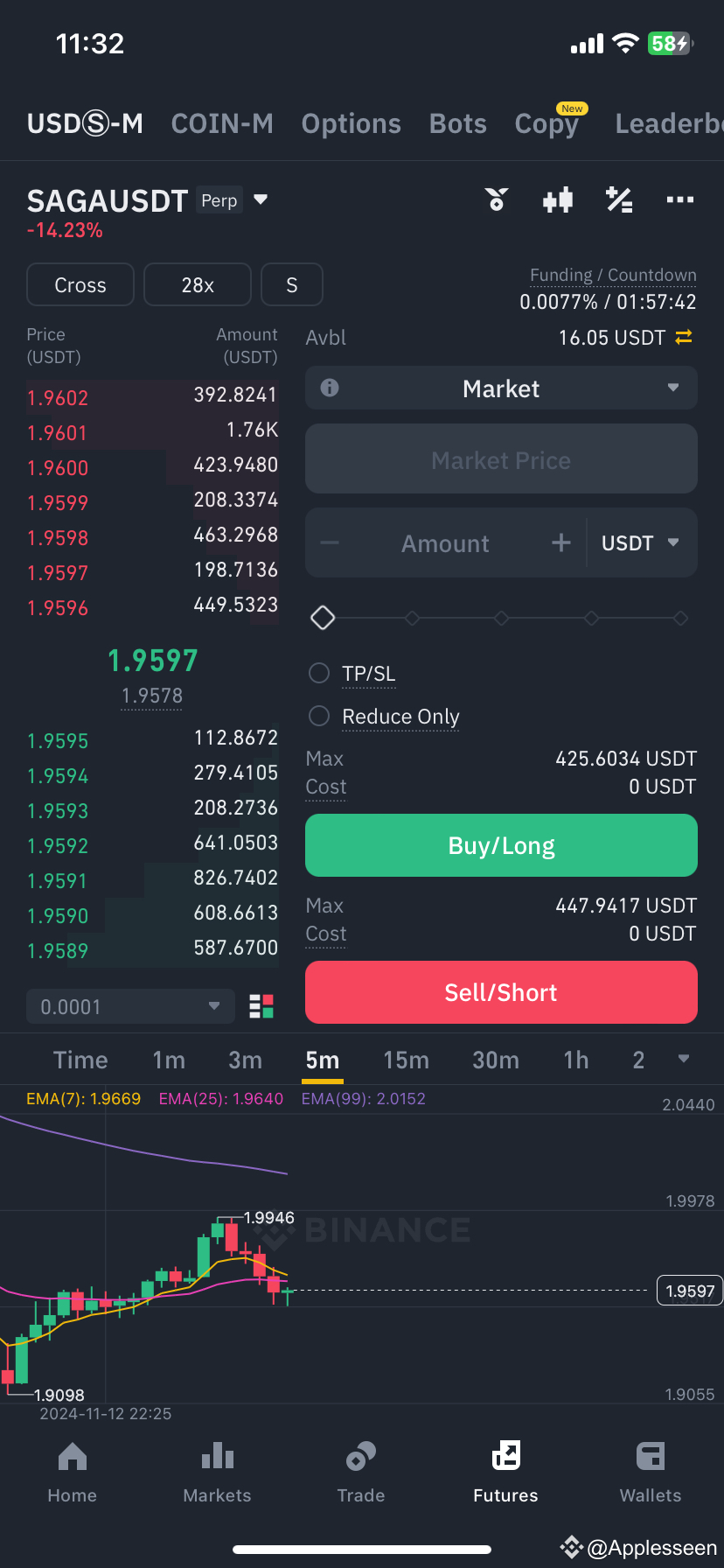Tap the transfer arrows next to 16.05 USDT
Viewport: 724px width, 1568px height.
coord(684,337)
